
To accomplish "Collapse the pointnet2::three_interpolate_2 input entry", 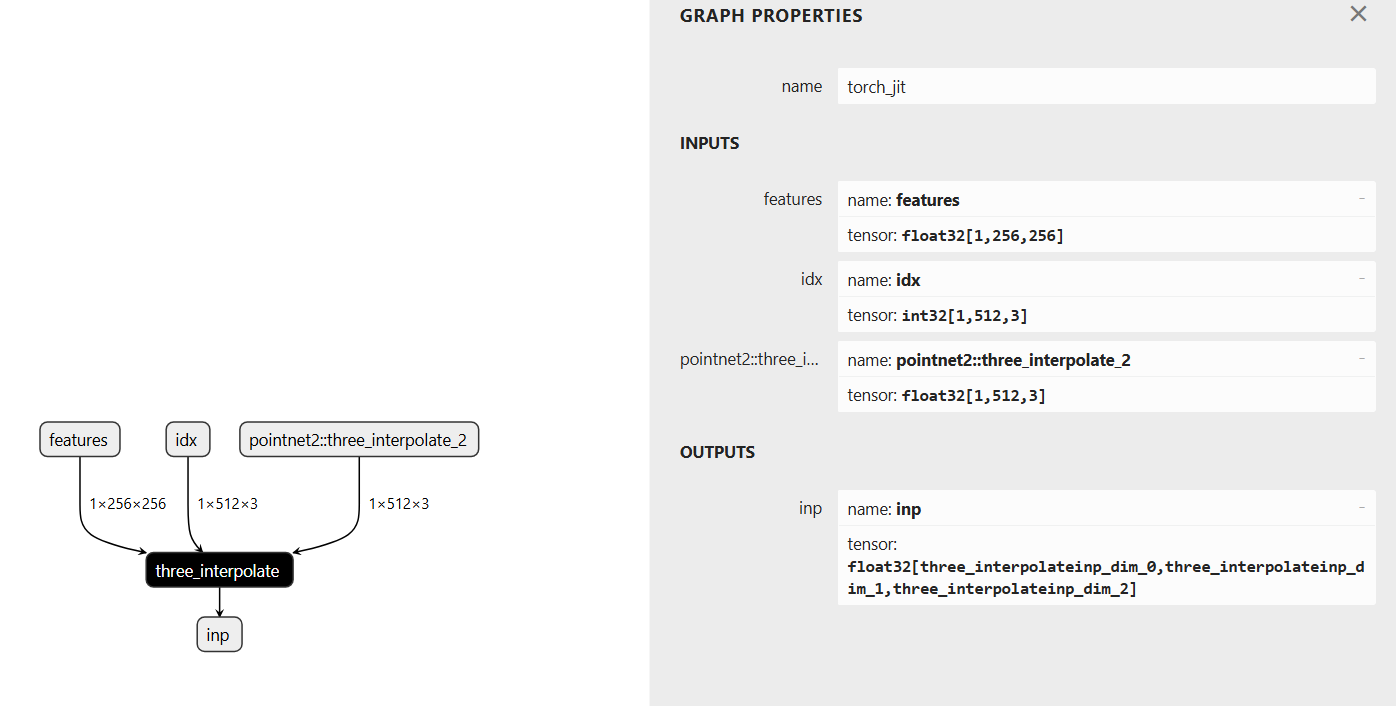I will pos(1361,359).
